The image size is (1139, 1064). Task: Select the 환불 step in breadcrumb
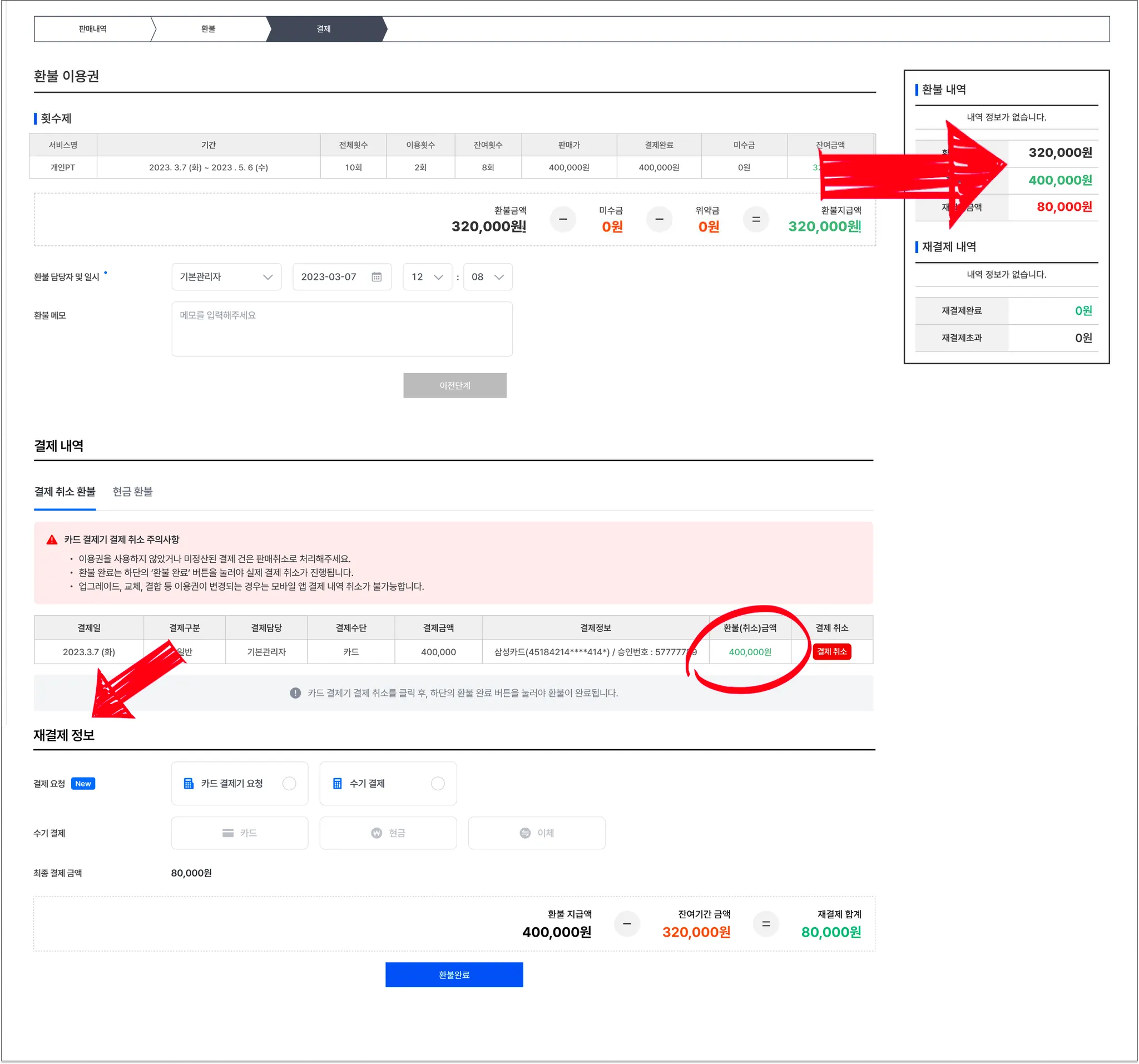click(x=209, y=29)
